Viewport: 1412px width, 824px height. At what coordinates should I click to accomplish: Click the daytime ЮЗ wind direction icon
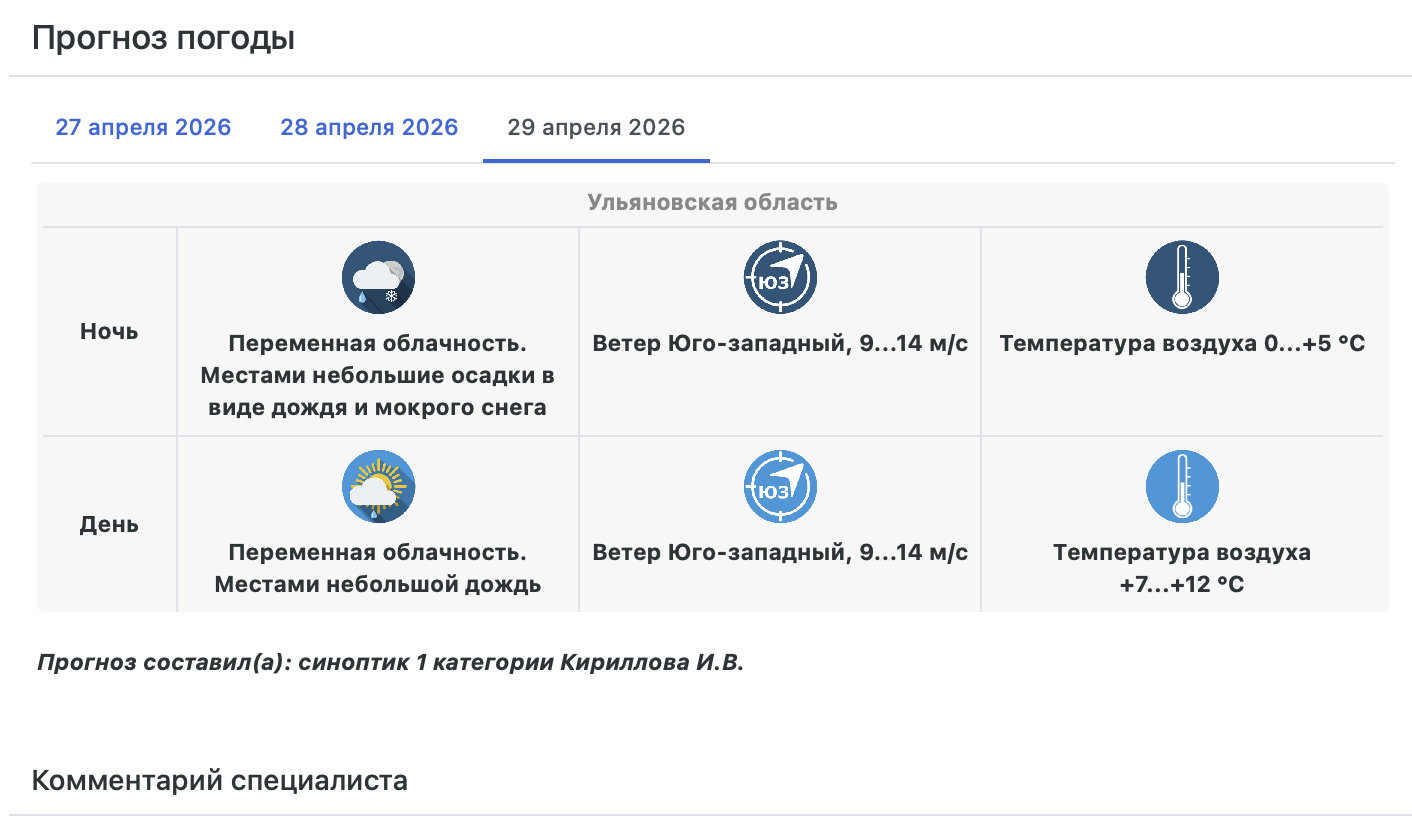coord(780,486)
